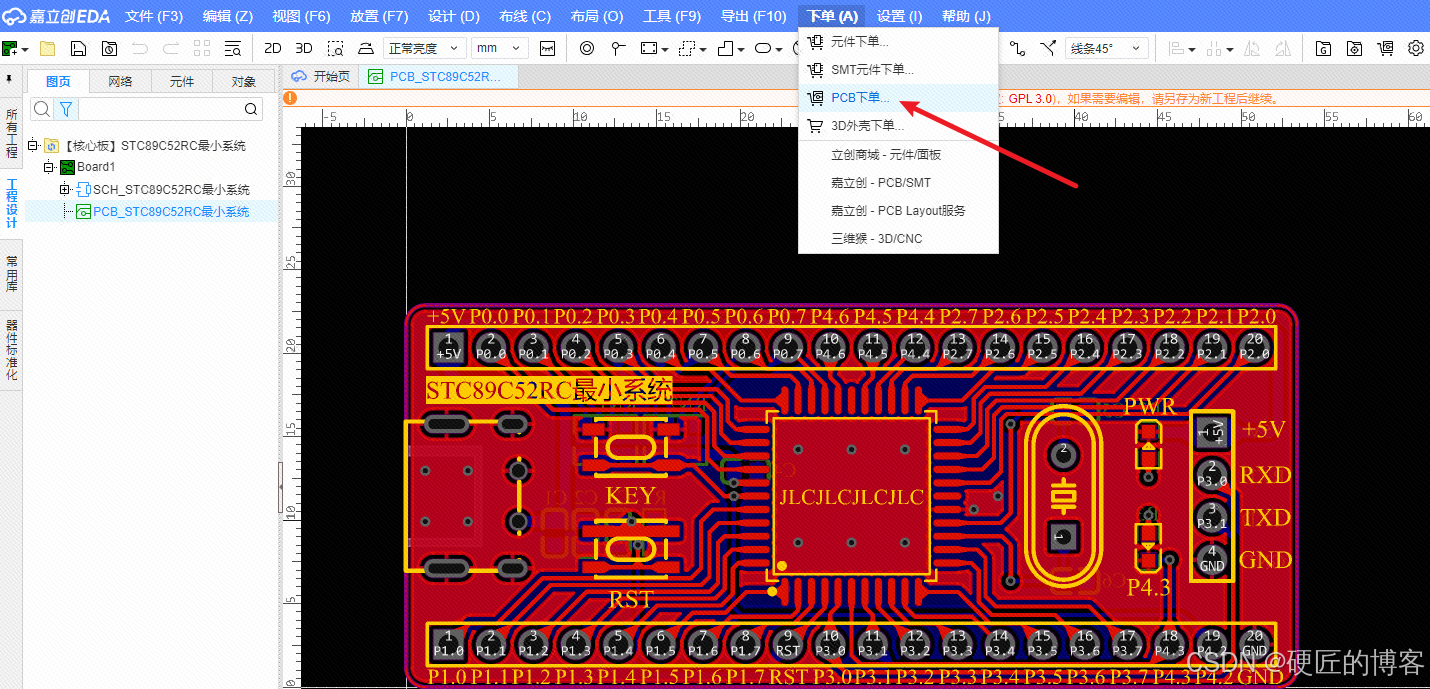Open the 编辑 (Z) menu
1430x689 pixels.
click(228, 16)
